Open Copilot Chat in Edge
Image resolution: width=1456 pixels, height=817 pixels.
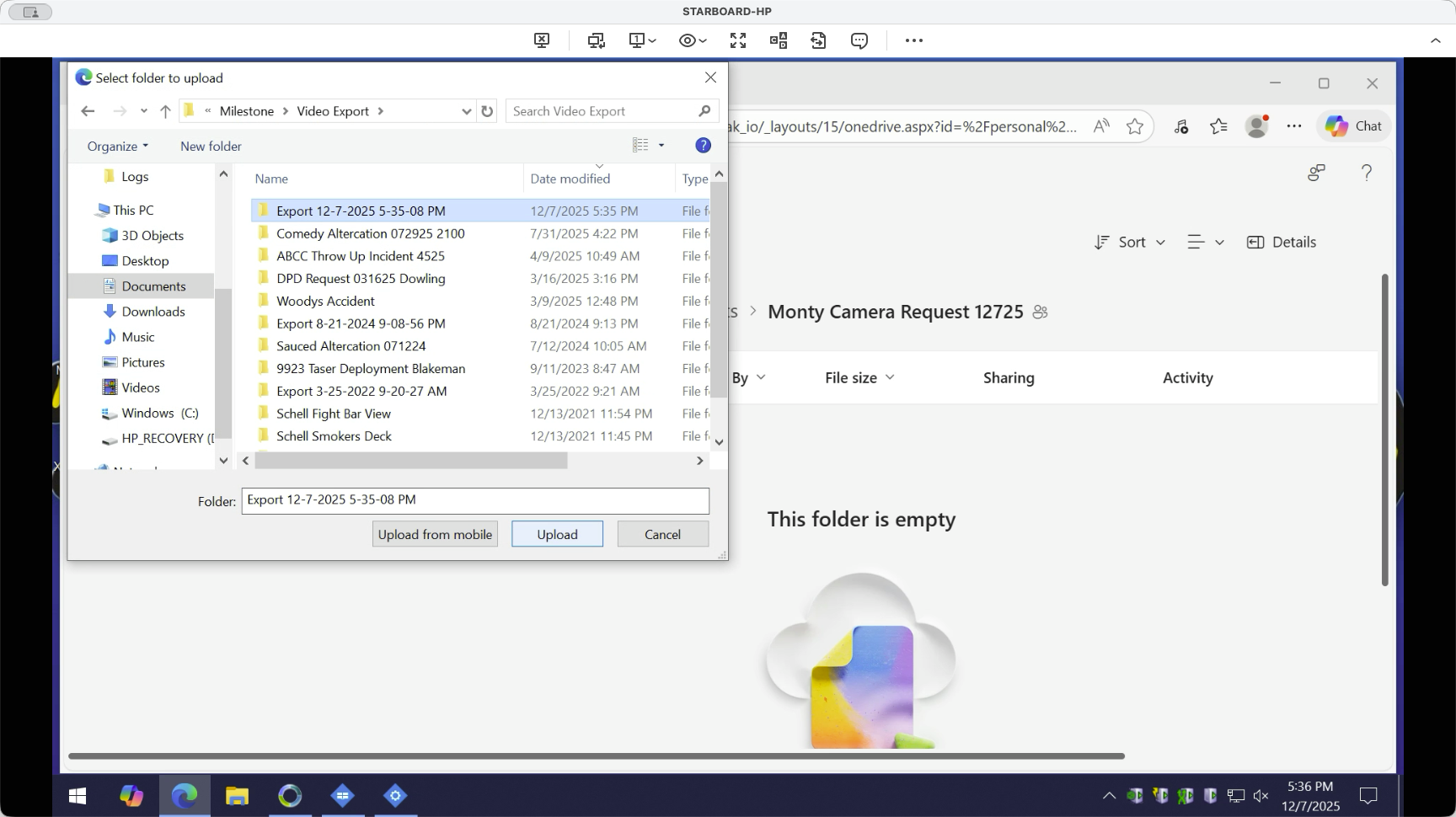[x=1353, y=126]
